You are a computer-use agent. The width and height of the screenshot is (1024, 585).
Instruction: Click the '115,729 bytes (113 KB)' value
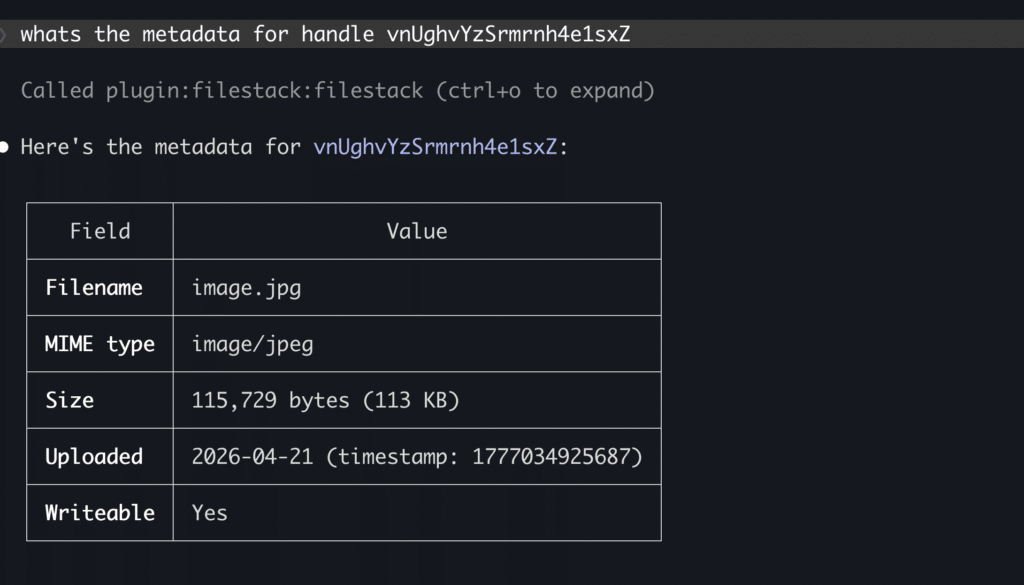(x=325, y=400)
